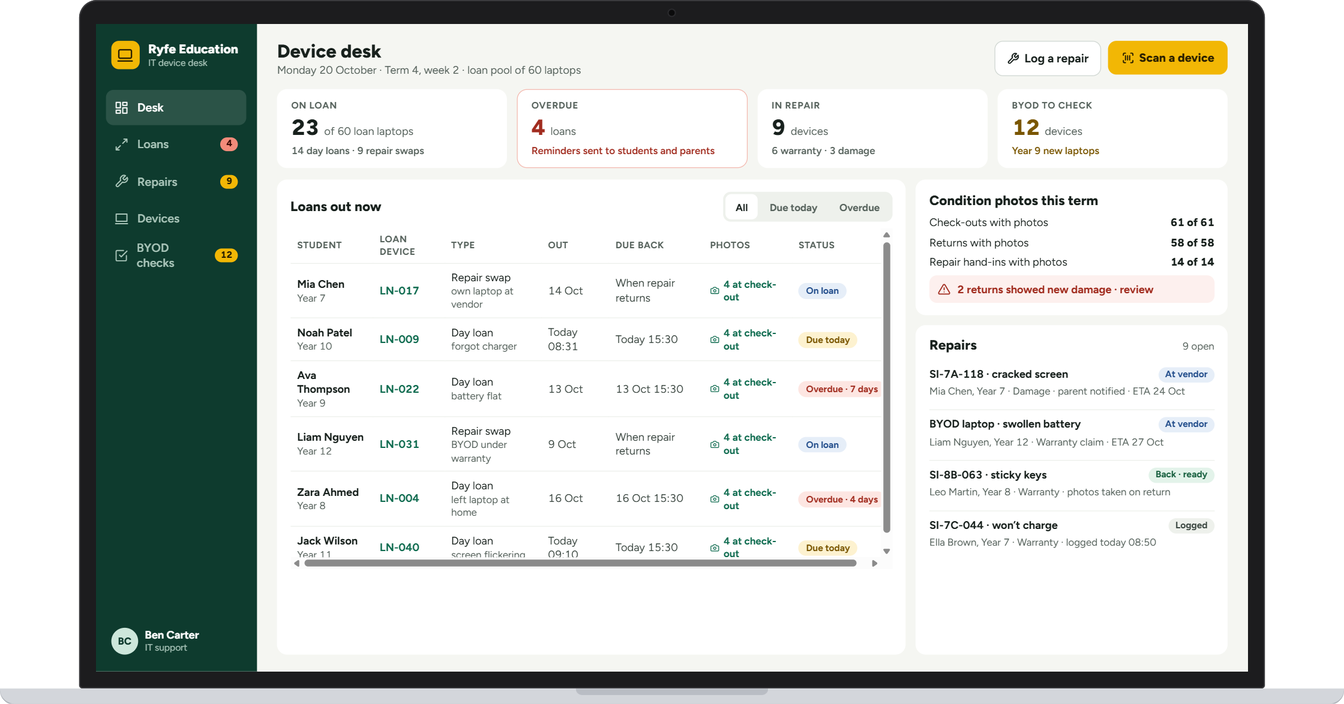Click the table's horizontal scroll right arrow

tap(874, 563)
